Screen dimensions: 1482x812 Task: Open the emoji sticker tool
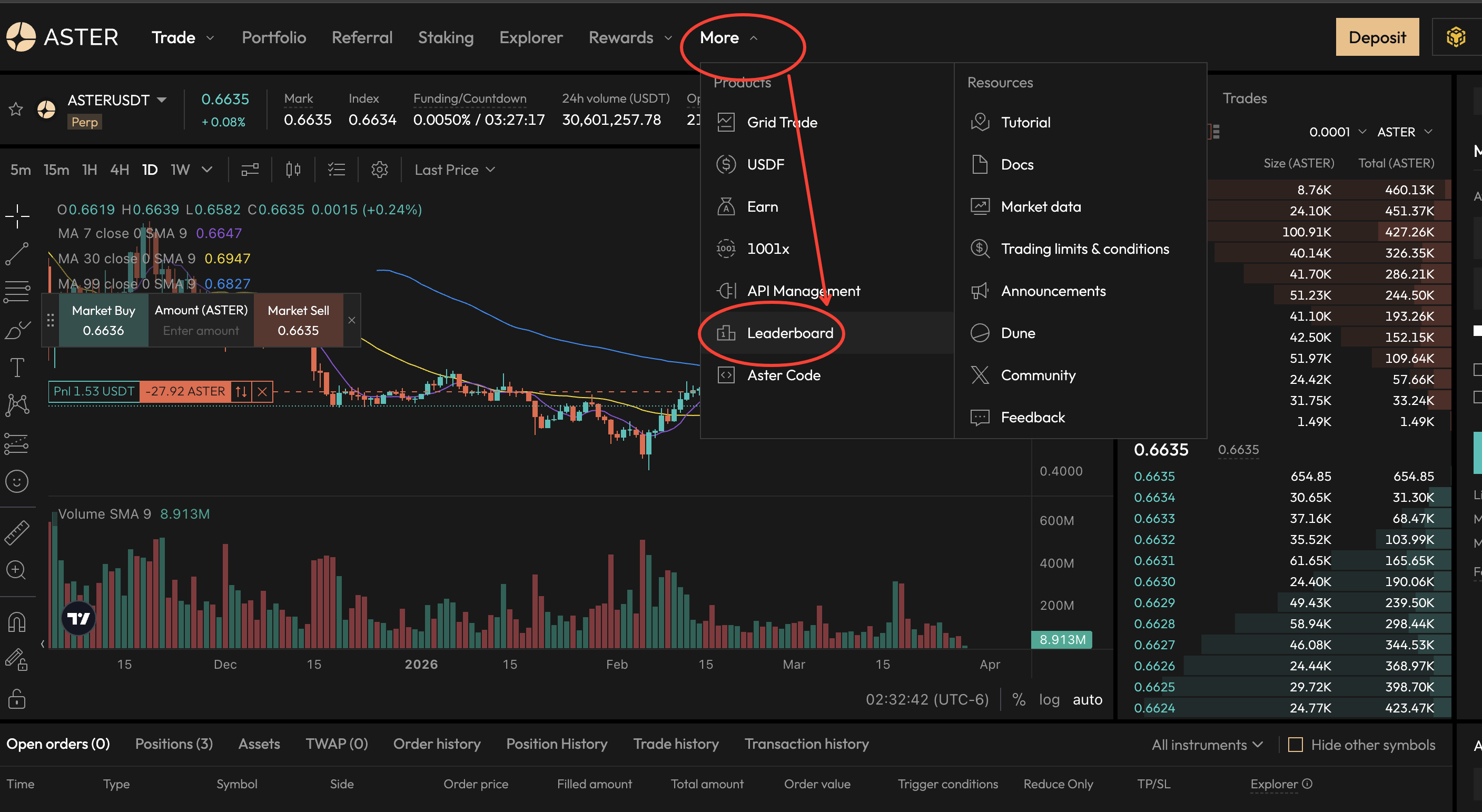(x=17, y=481)
